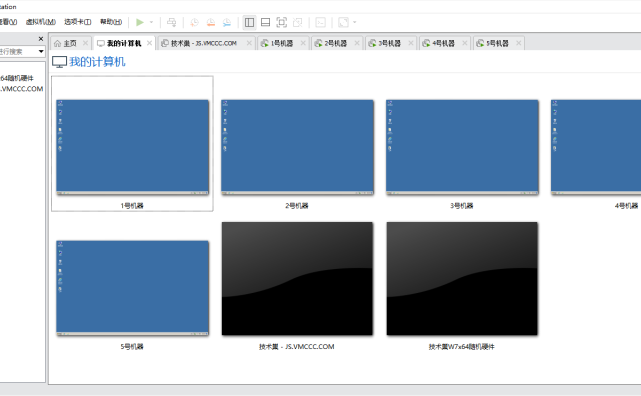The width and height of the screenshot is (641, 396).
Task: Open the 帮助(H) menu
Action: pos(111,22)
